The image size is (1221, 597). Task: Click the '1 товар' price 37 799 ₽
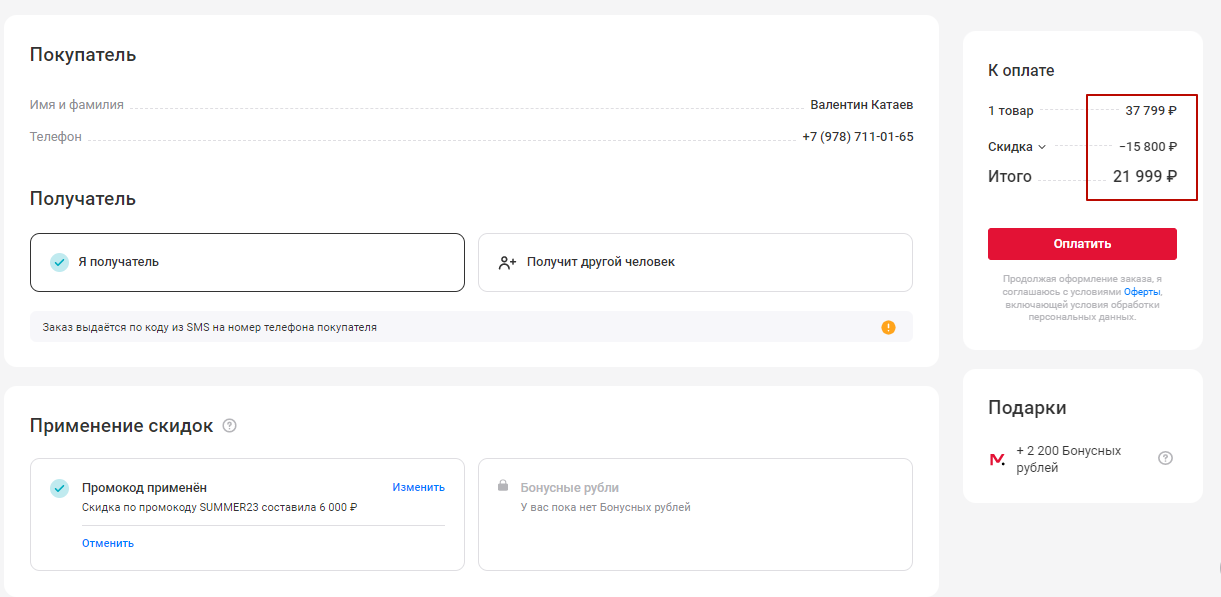click(1150, 111)
